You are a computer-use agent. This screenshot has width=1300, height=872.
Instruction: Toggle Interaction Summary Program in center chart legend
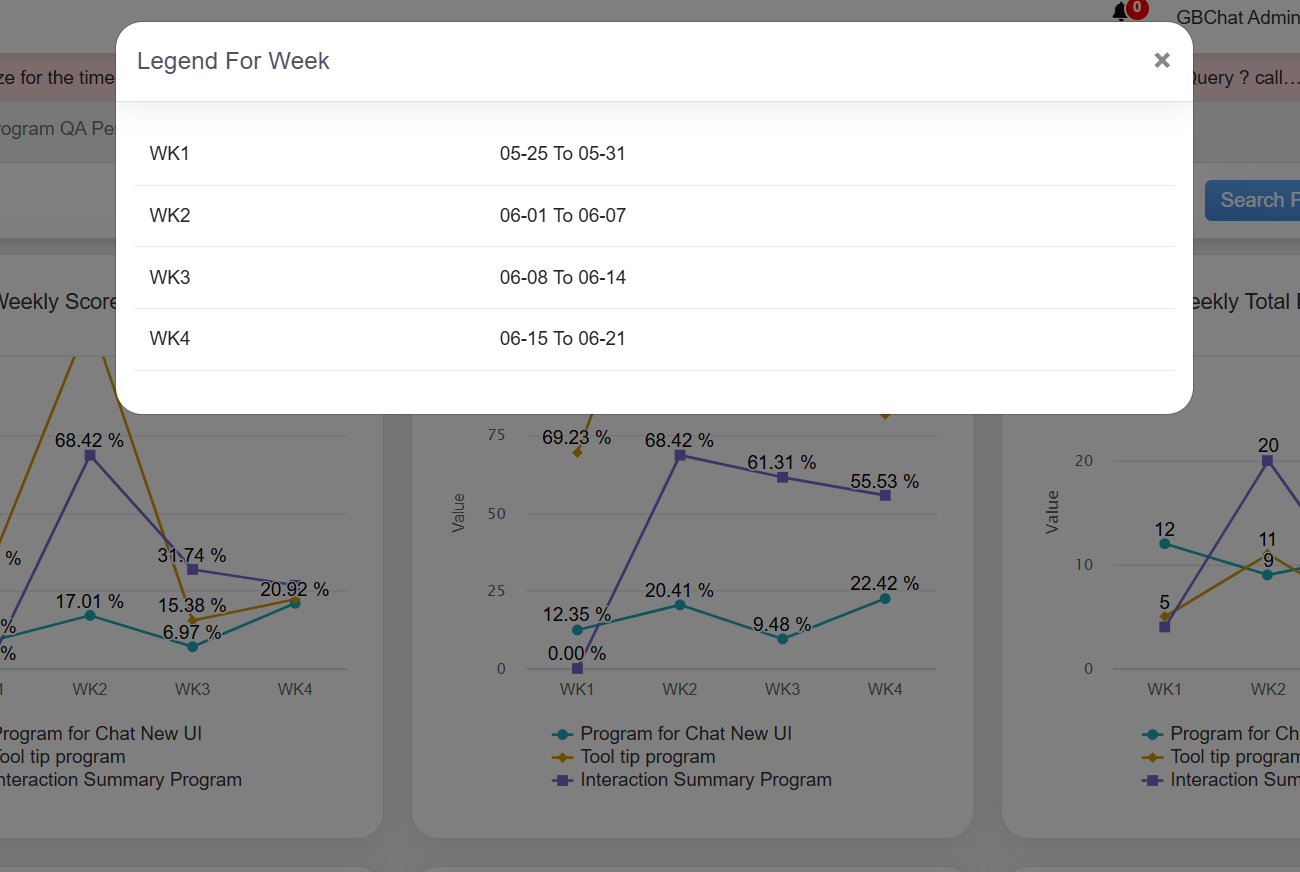click(705, 780)
